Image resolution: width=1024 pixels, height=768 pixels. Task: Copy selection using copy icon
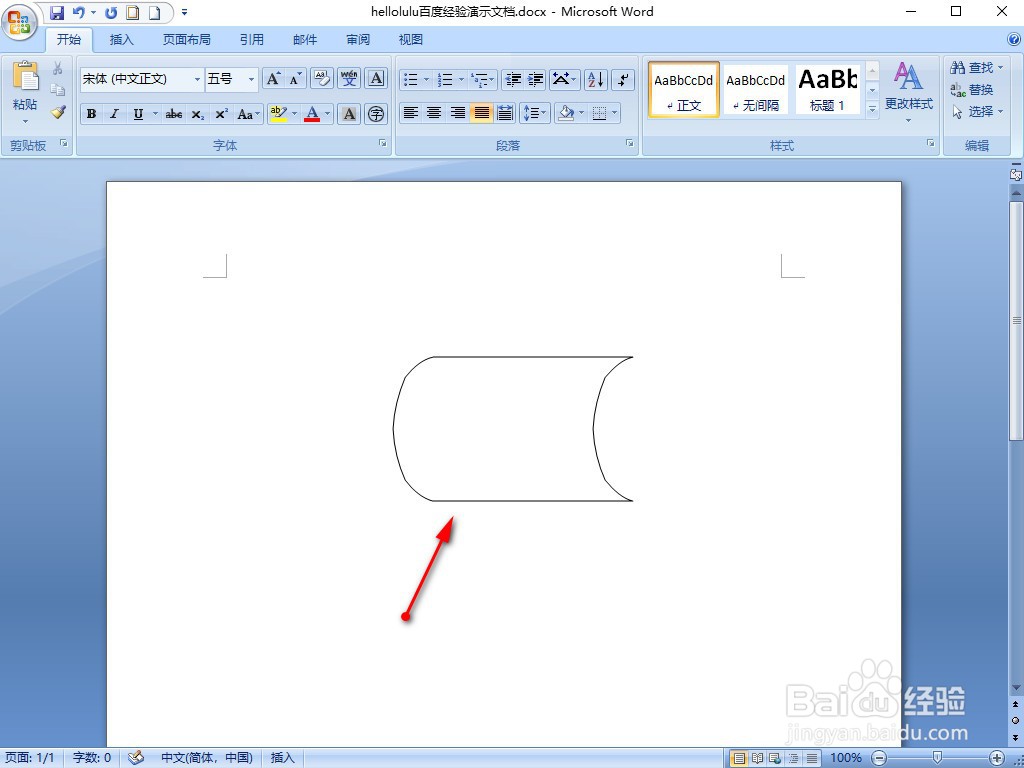[x=57, y=90]
